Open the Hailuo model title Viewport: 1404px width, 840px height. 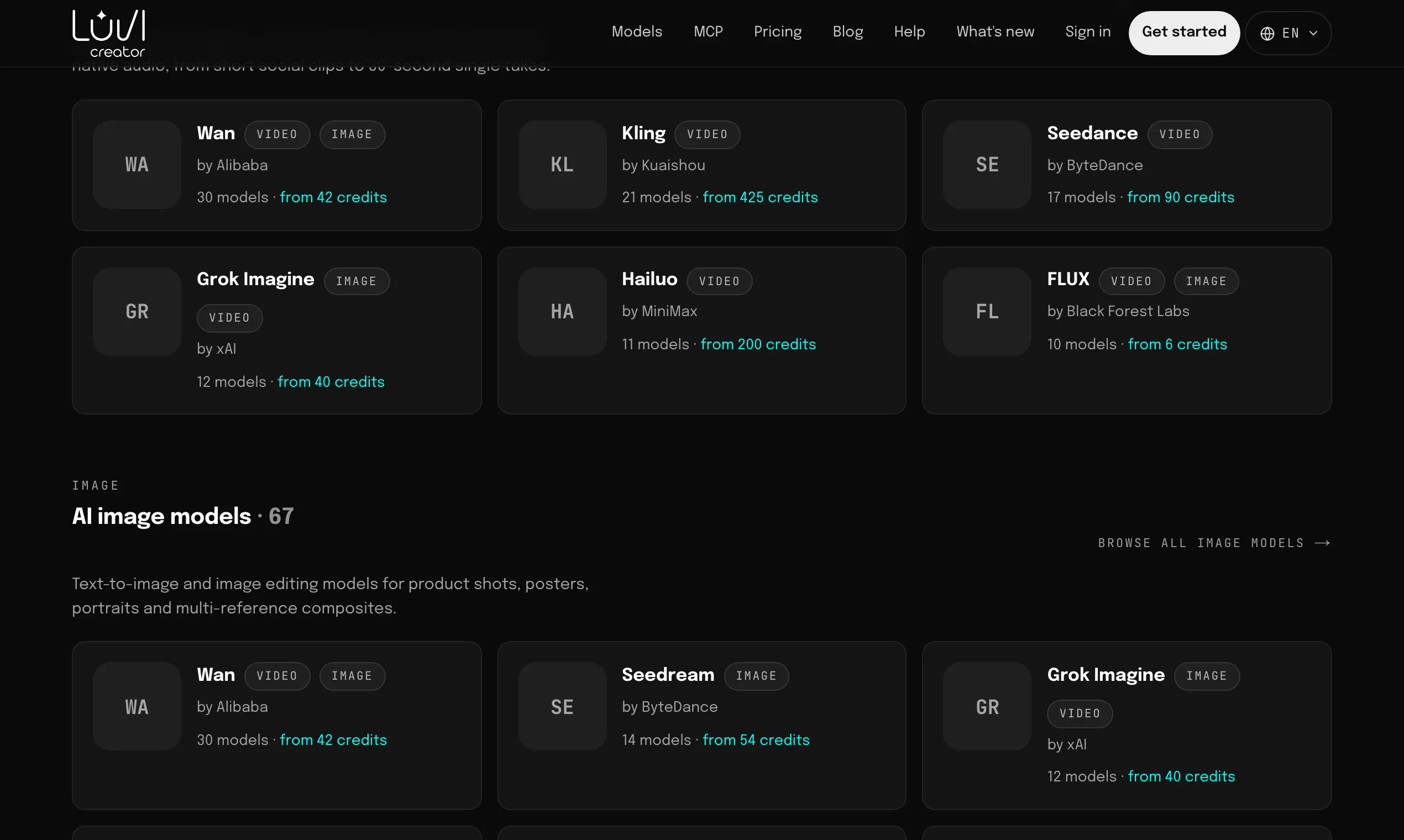point(649,280)
